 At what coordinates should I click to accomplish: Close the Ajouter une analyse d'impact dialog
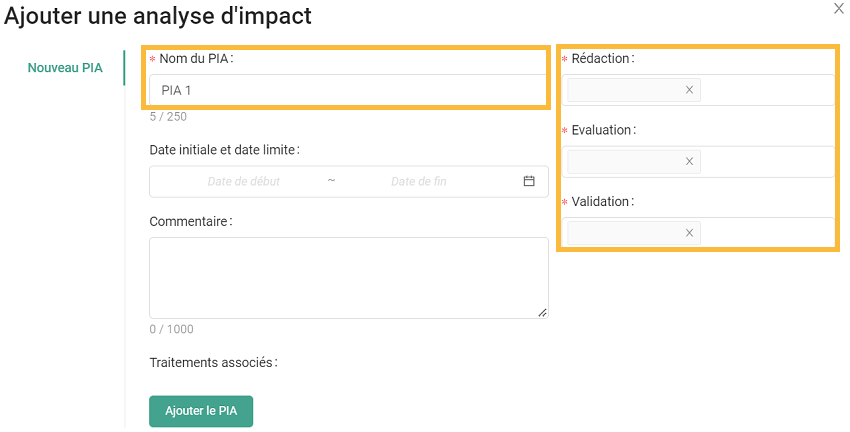[x=838, y=8]
